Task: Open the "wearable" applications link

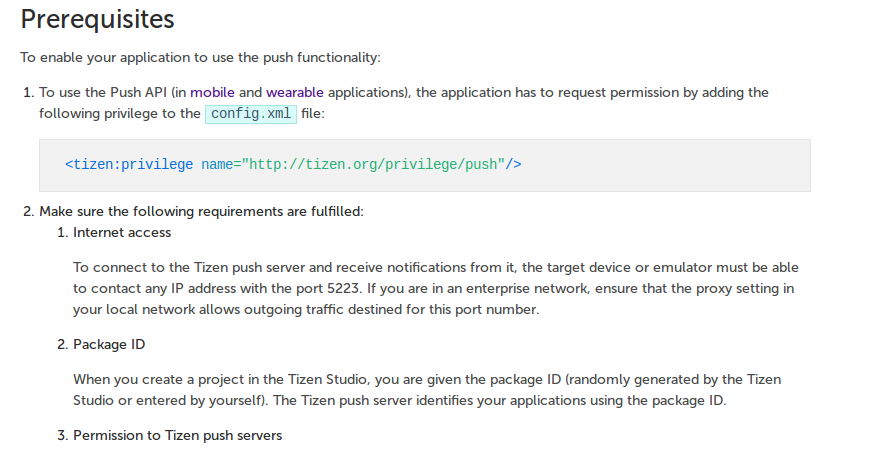Action: click(x=295, y=93)
